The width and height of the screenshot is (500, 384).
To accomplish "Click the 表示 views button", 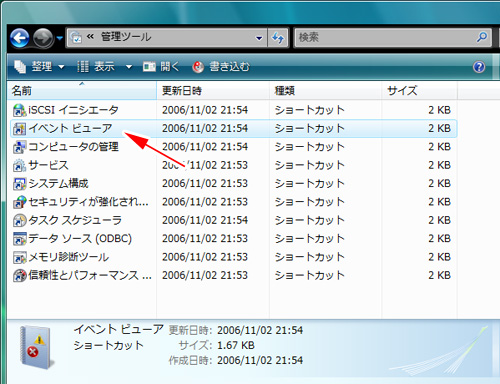I will pos(96,67).
